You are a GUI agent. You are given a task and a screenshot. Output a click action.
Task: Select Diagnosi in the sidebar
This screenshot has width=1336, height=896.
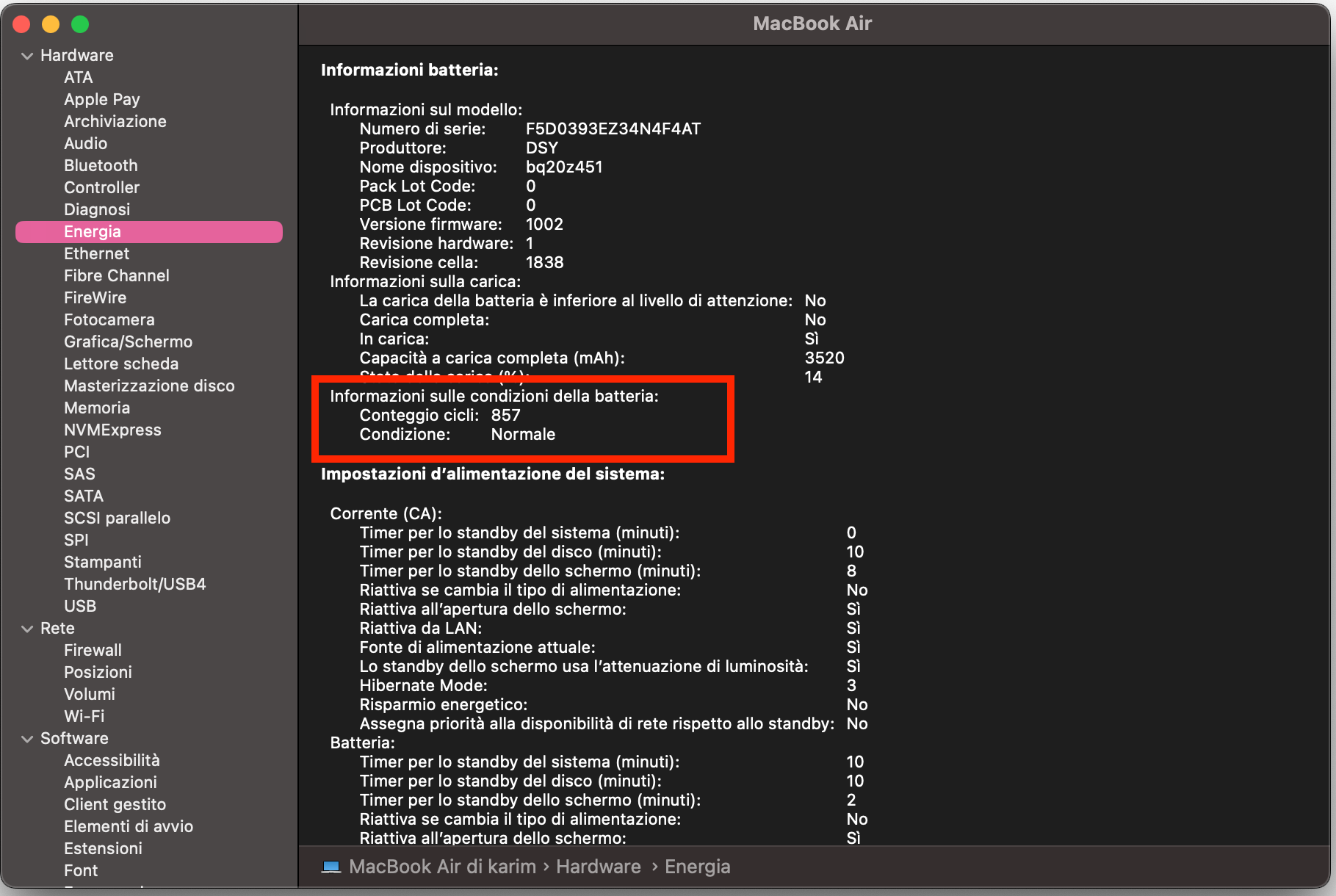96,209
